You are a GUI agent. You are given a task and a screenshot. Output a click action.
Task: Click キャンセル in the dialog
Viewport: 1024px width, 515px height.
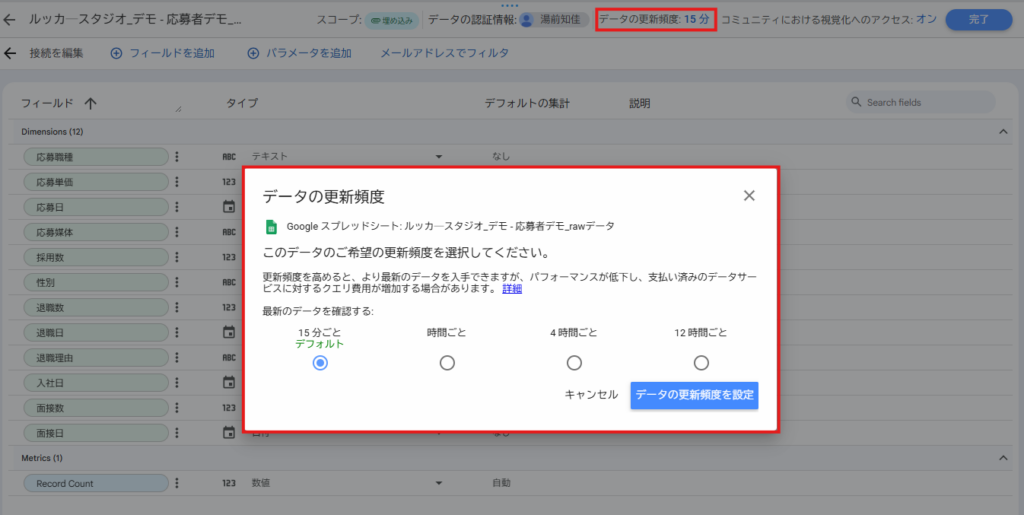coord(591,395)
